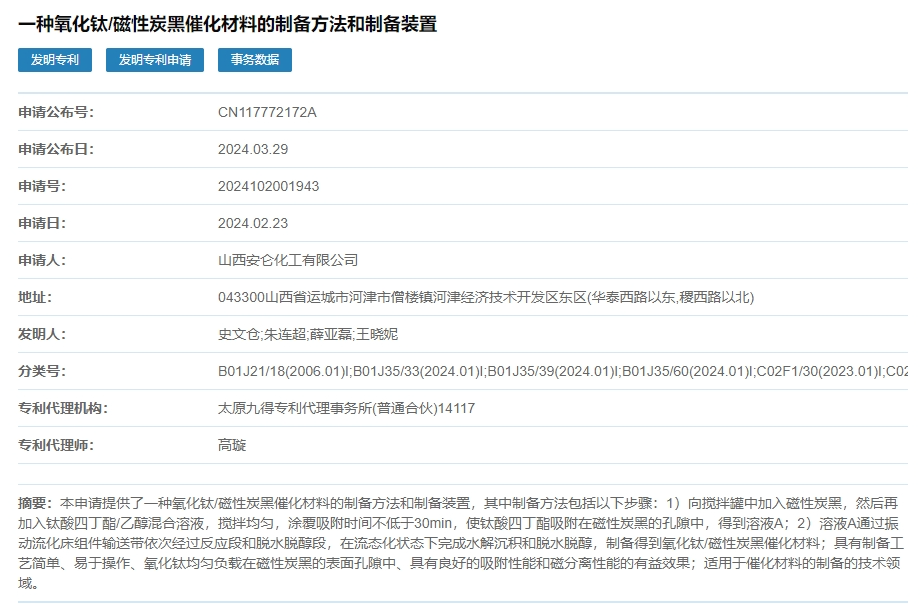Screen dimensions: 921x607
Task: Click patent agency 太原九得专利代理事务所
Action: (346, 408)
